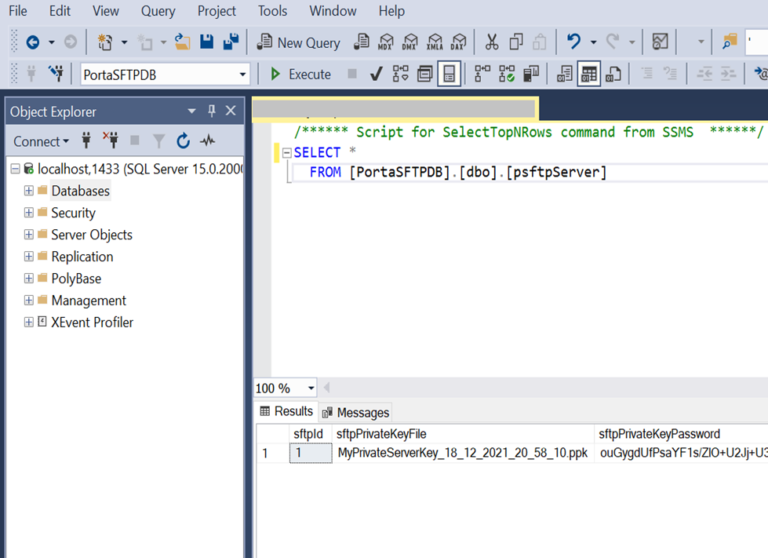This screenshot has width=768, height=558.
Task: Switch to the Messages tab
Action: coord(356,412)
